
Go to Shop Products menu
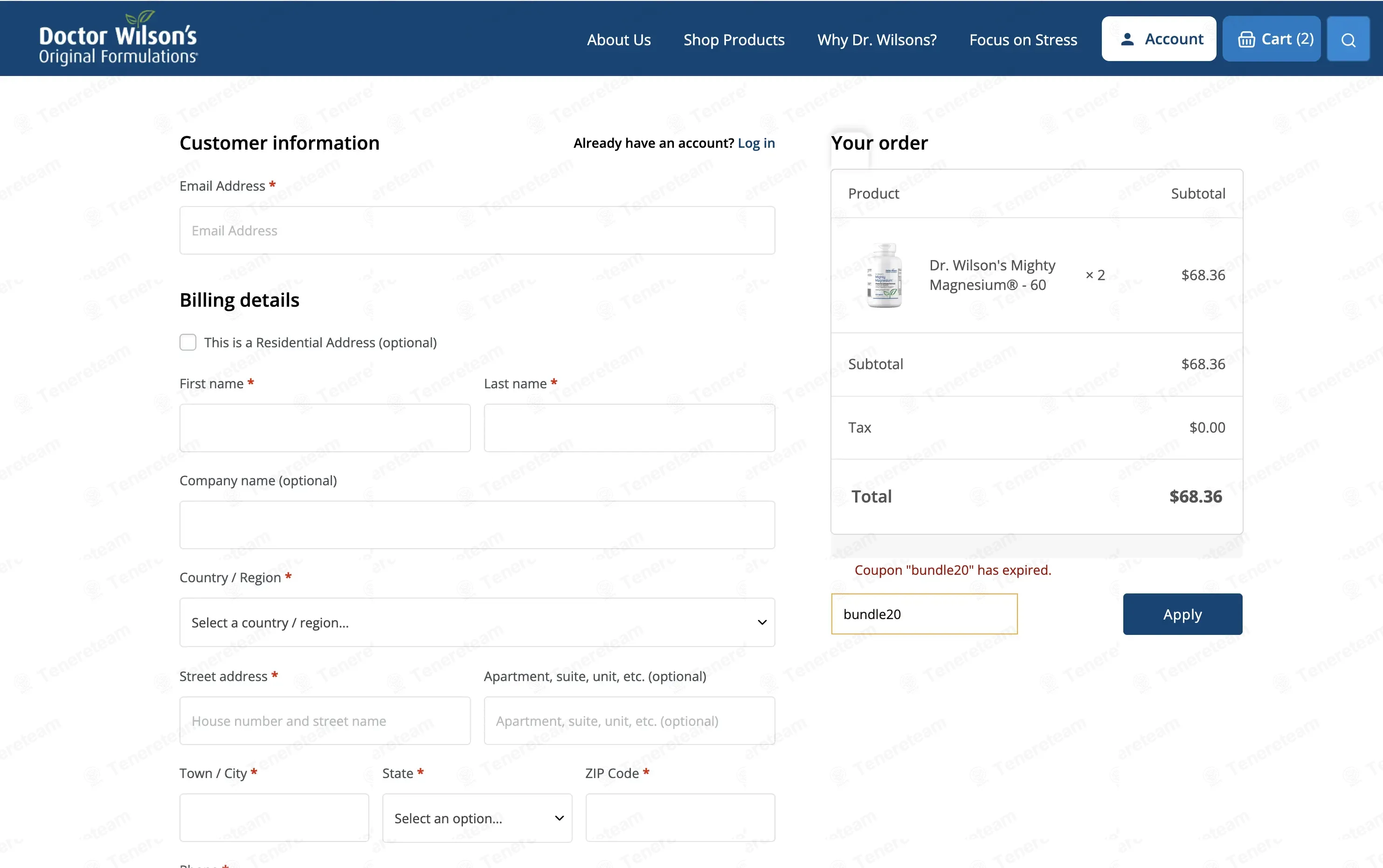733,40
